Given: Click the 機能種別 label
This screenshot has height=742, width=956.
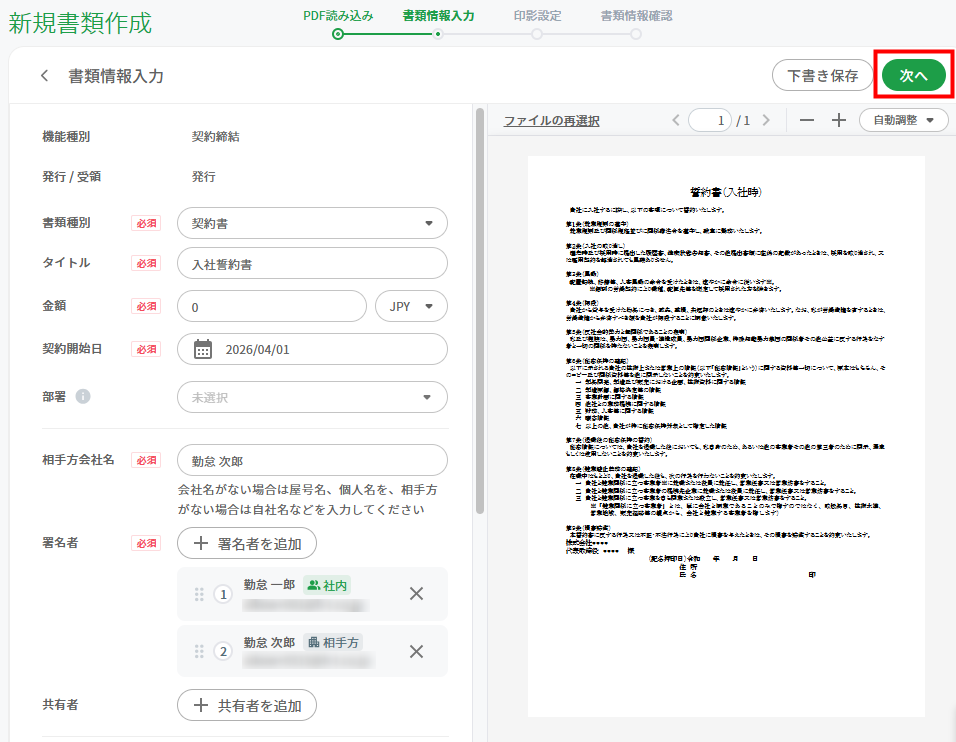Looking at the screenshot, I should click(x=66, y=137).
